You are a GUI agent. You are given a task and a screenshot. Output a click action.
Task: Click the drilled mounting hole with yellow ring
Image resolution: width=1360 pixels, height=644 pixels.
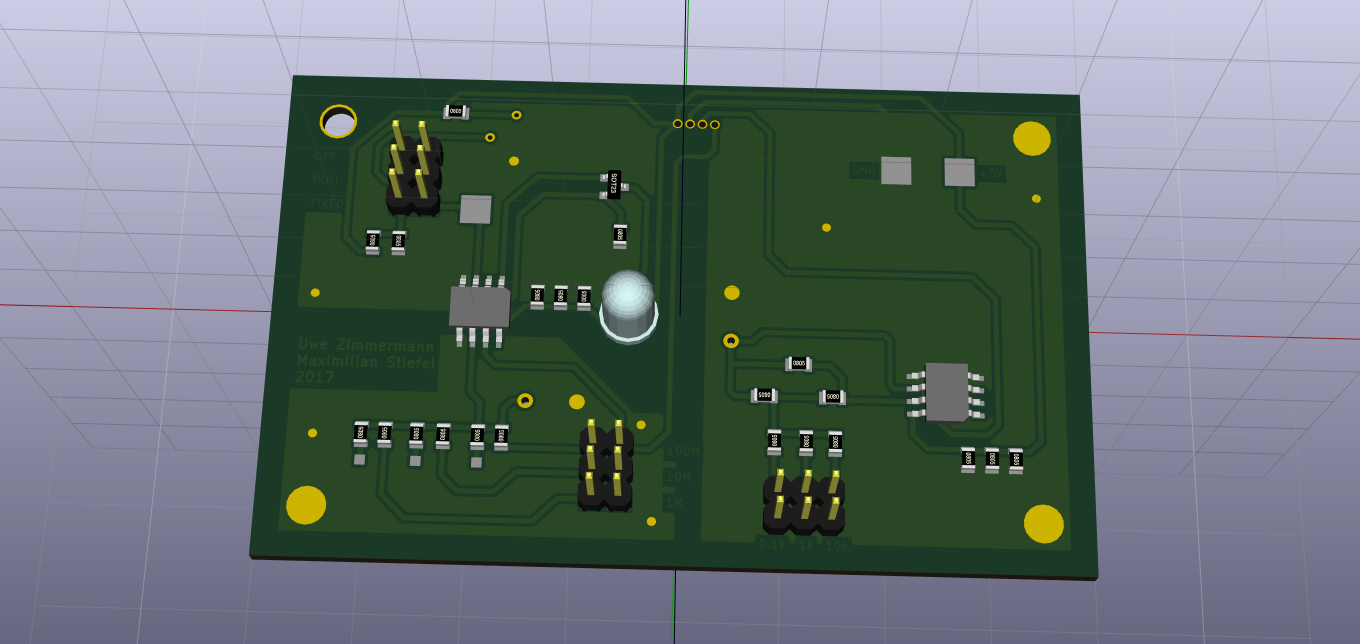pos(338,122)
